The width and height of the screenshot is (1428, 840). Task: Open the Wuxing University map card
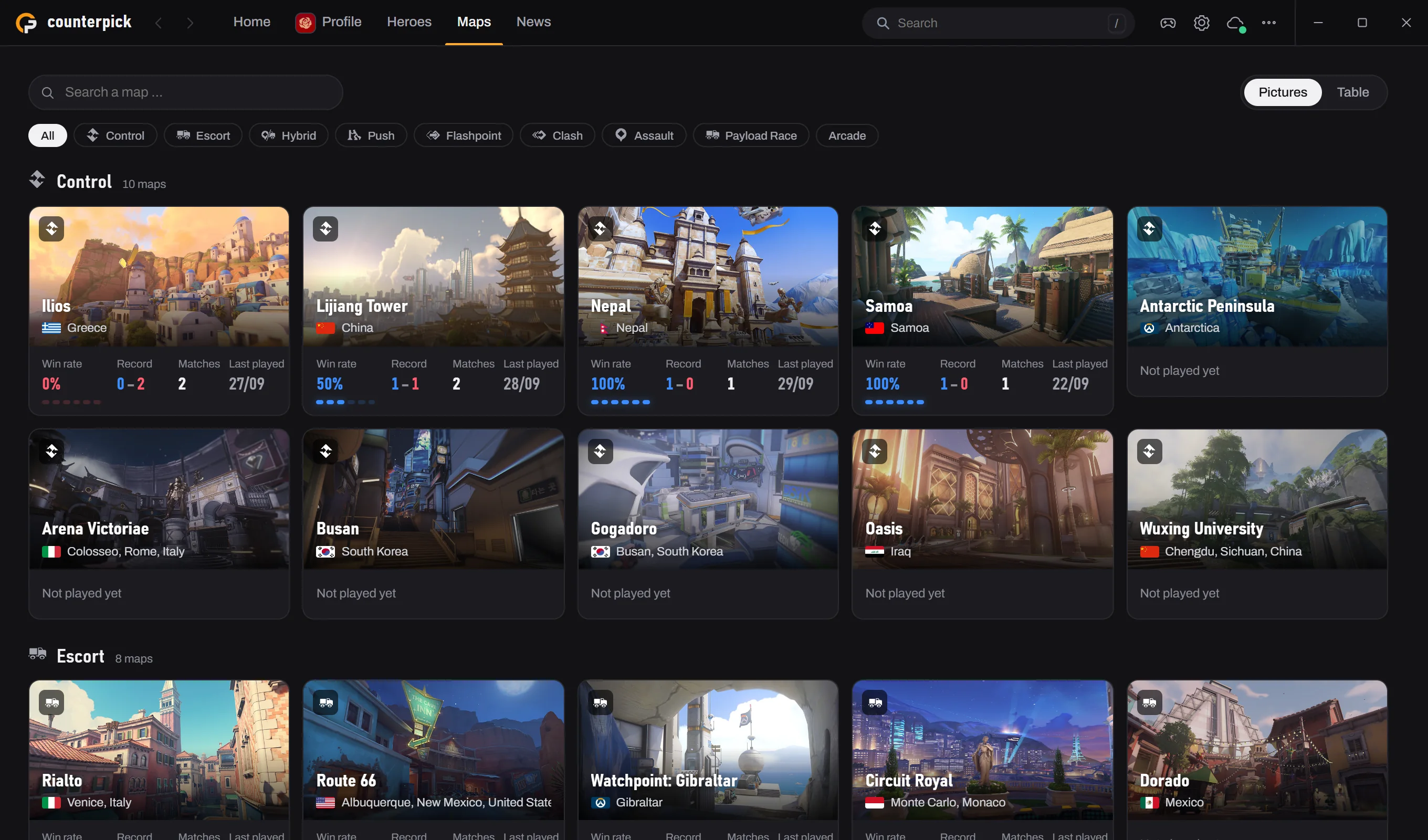[x=1257, y=524]
